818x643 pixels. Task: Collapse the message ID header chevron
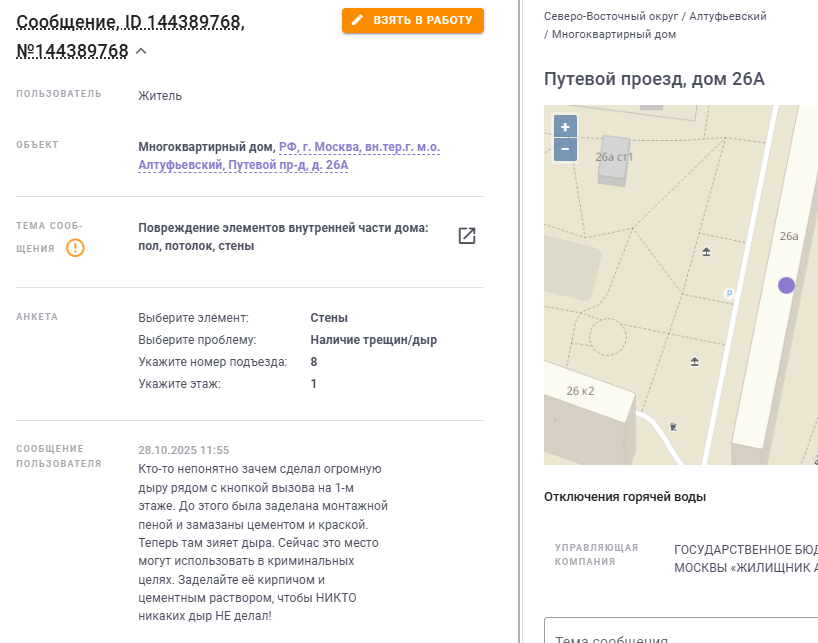click(x=141, y=51)
